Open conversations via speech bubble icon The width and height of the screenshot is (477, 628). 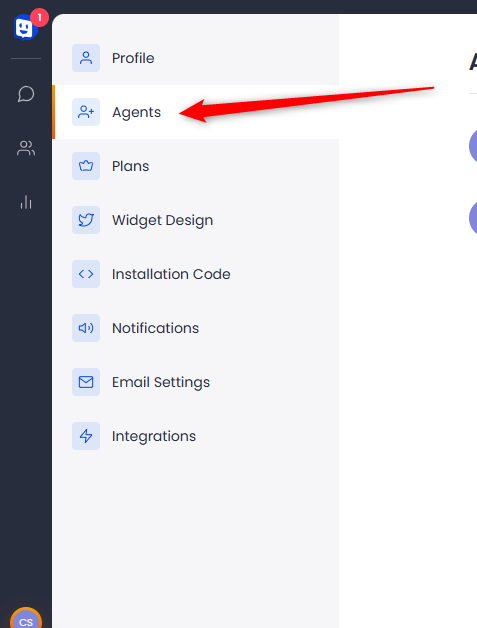point(26,94)
